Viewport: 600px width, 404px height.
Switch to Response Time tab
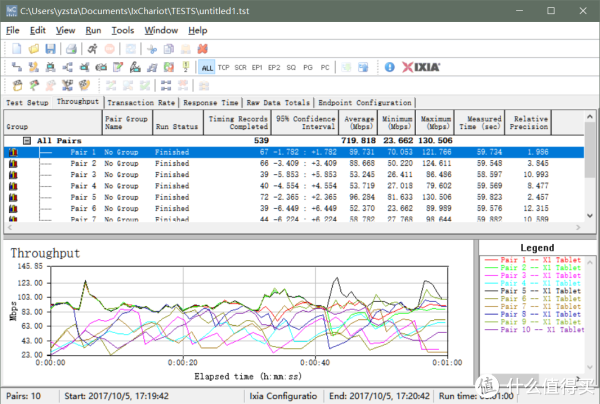[x=210, y=103]
